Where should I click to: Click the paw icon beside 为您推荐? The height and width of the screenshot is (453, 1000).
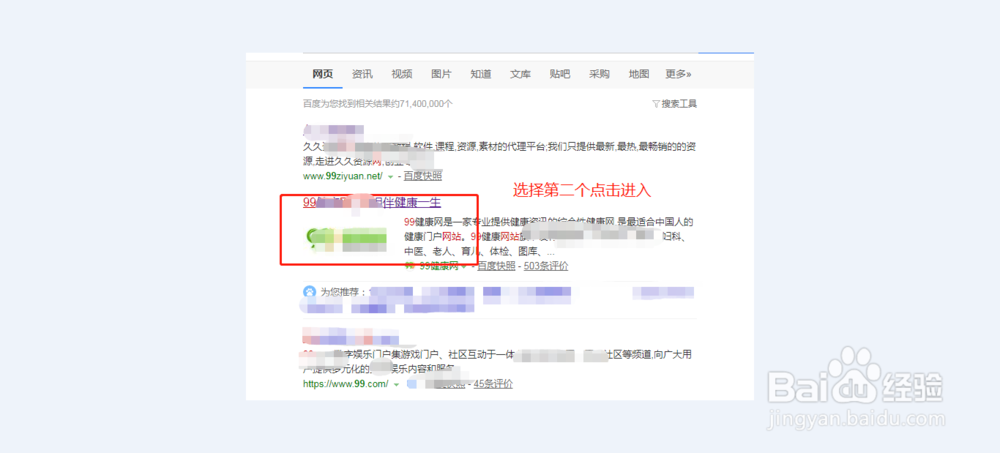(x=310, y=292)
